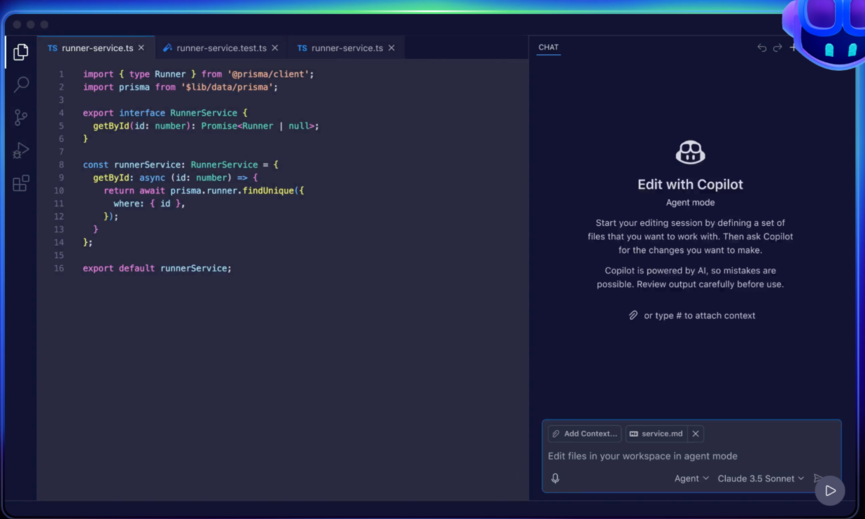865x519 pixels.
Task: Click 'RunnerService' in the interface declaration
Action: click(x=204, y=113)
